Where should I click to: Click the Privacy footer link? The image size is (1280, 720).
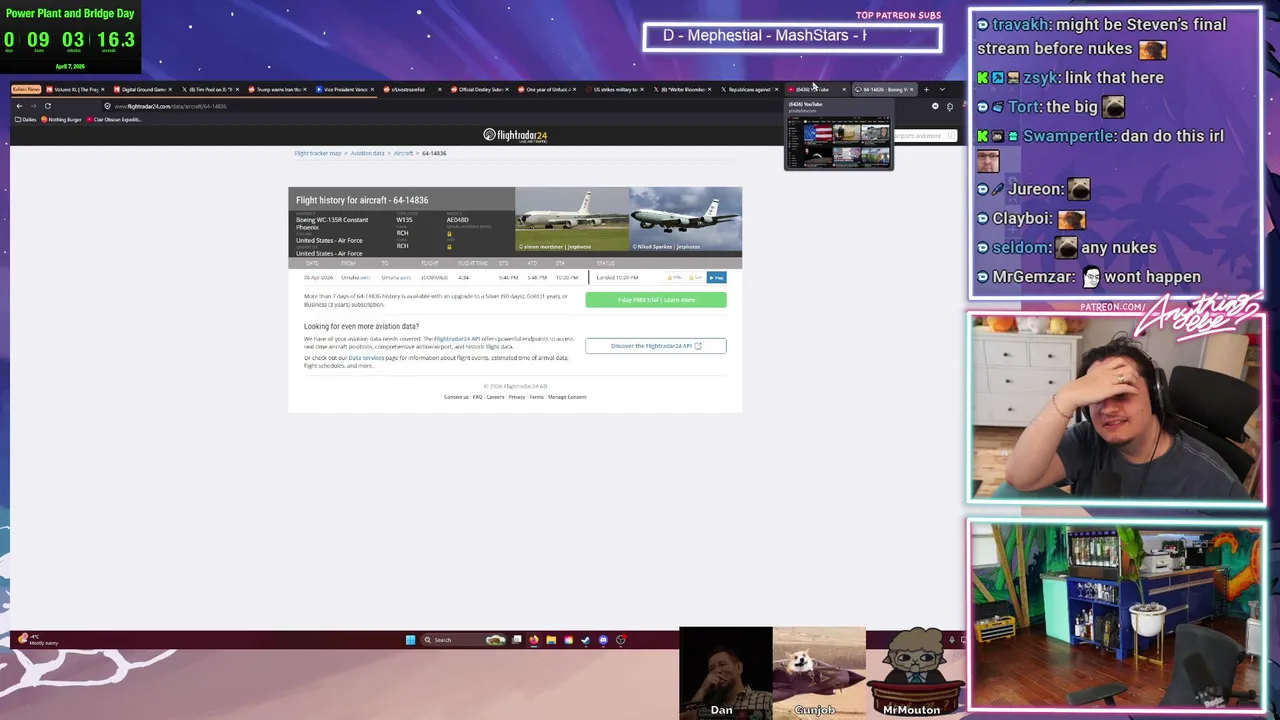(x=516, y=397)
